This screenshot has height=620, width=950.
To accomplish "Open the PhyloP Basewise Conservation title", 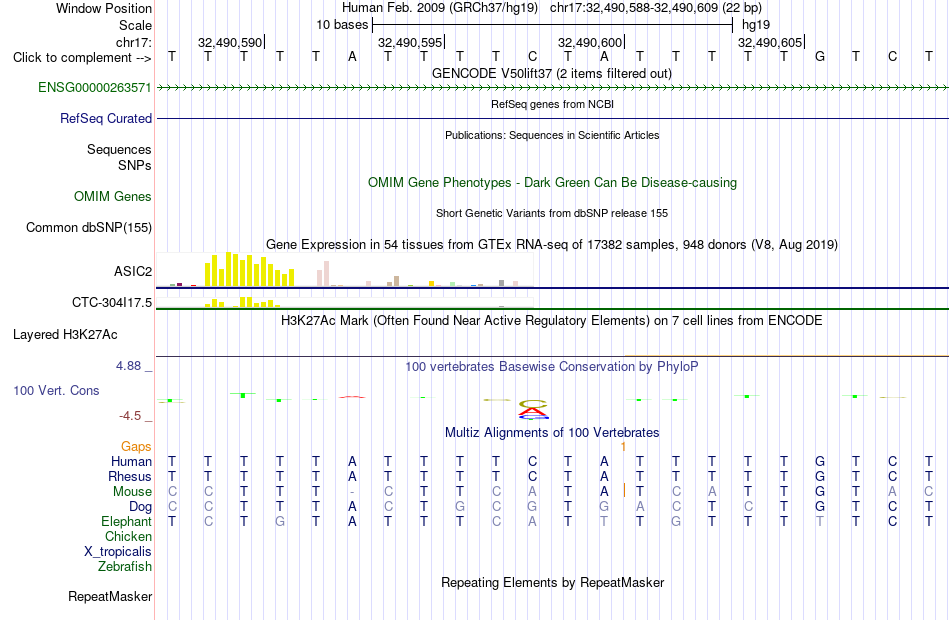I will tap(552, 367).
